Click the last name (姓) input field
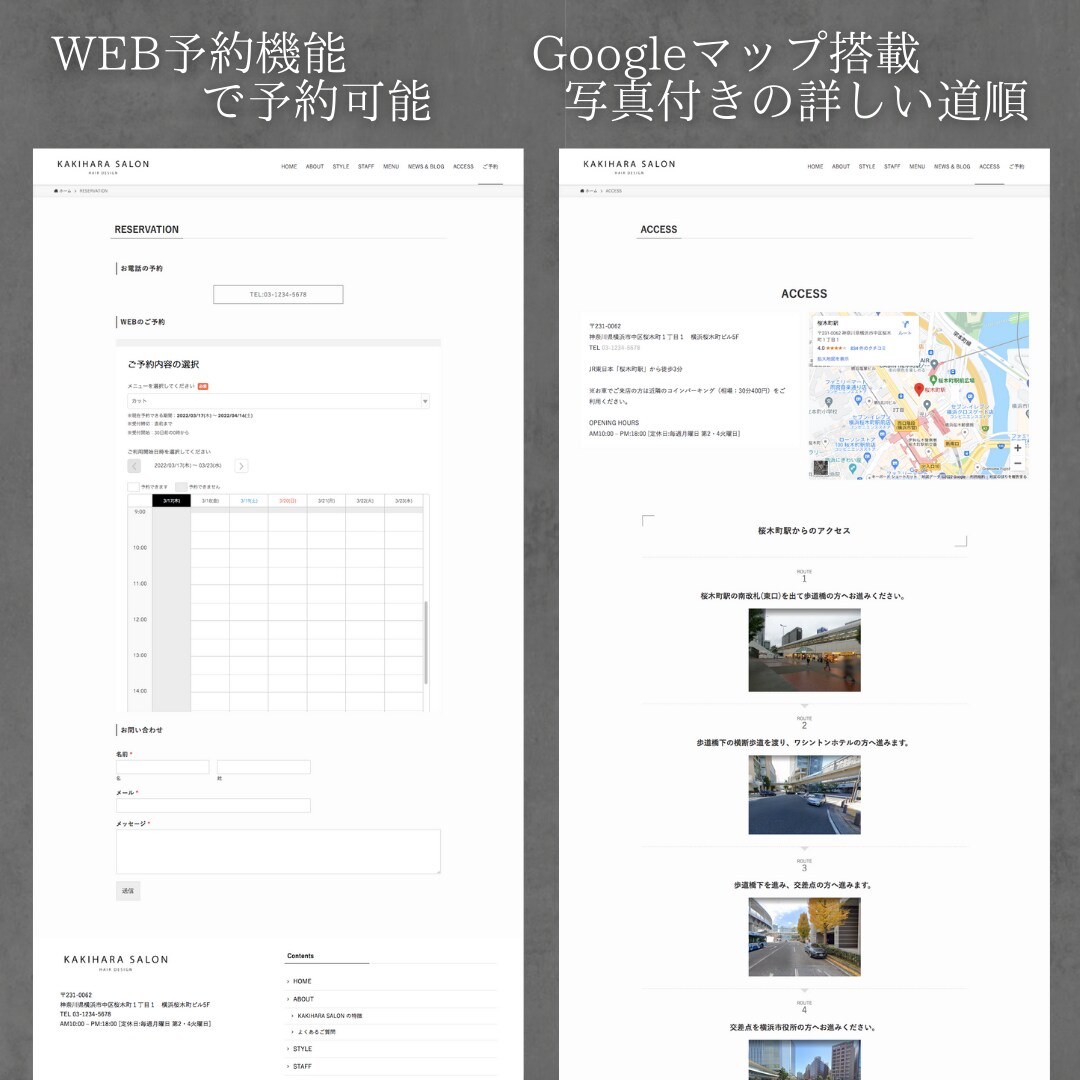 click(264, 767)
